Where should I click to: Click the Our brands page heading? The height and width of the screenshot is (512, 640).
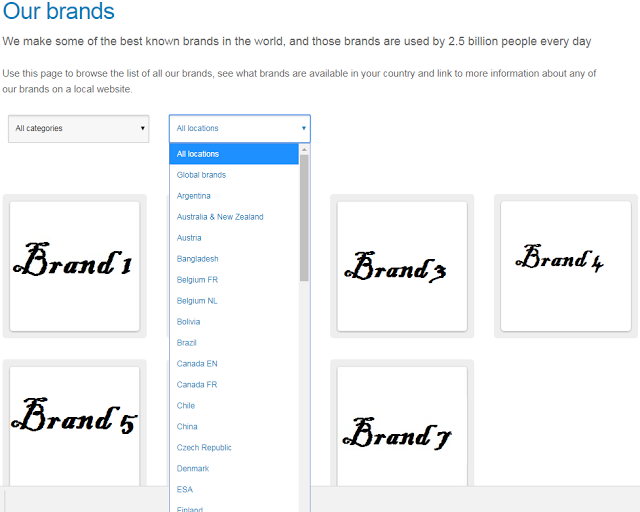[59, 11]
